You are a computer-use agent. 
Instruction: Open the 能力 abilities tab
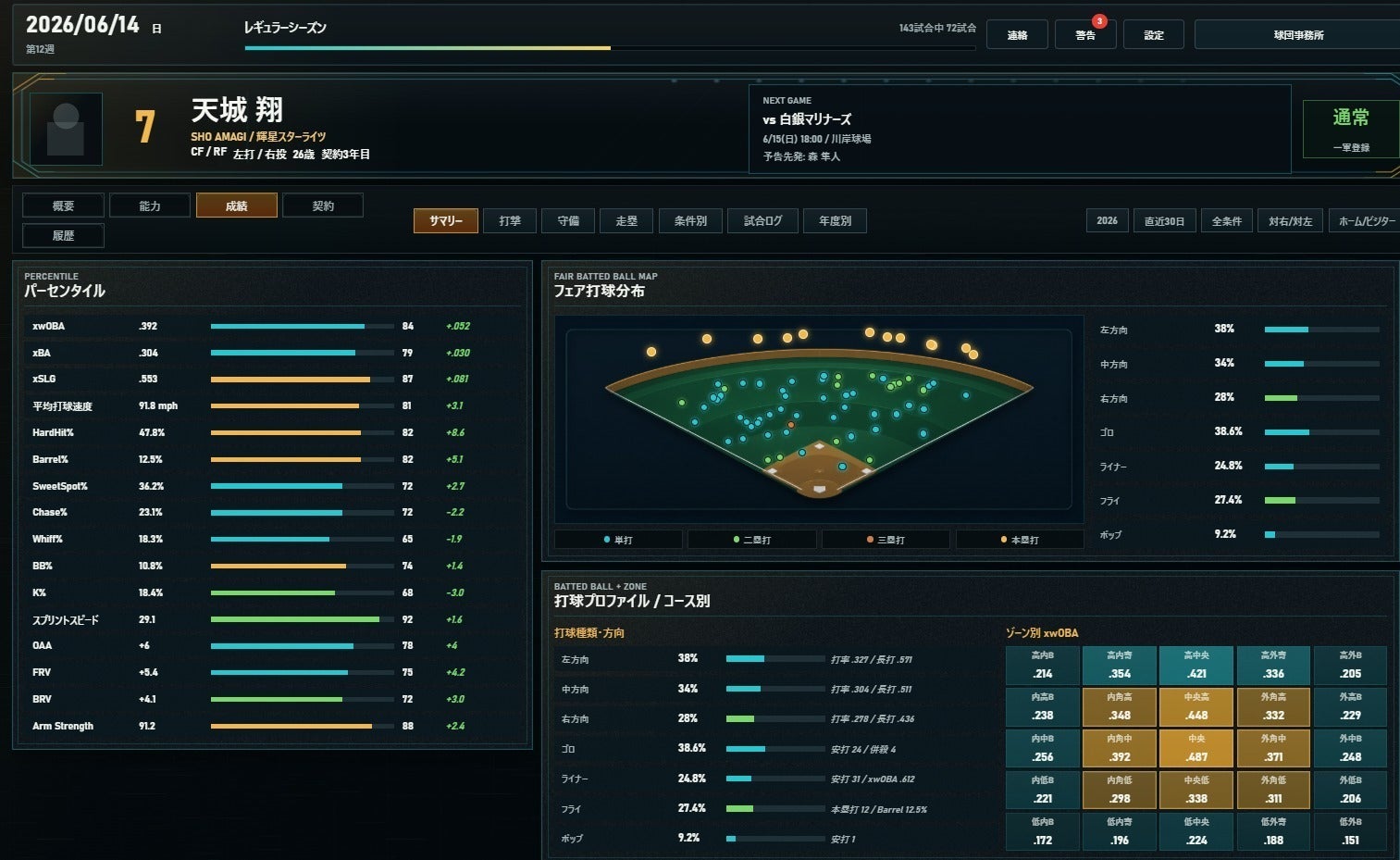coord(150,206)
